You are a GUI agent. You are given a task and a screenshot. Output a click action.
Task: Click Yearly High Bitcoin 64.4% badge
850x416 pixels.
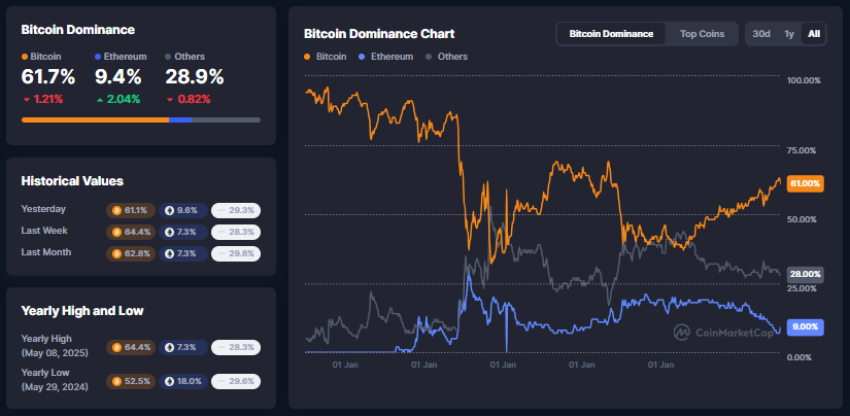point(129,346)
